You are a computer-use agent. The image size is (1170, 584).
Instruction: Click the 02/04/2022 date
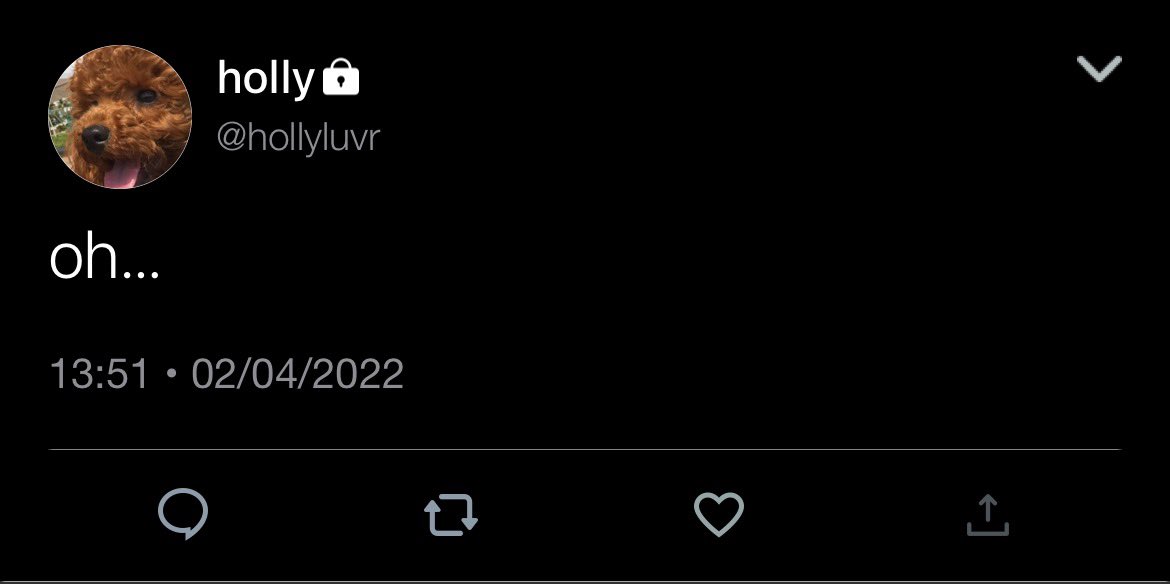298,374
